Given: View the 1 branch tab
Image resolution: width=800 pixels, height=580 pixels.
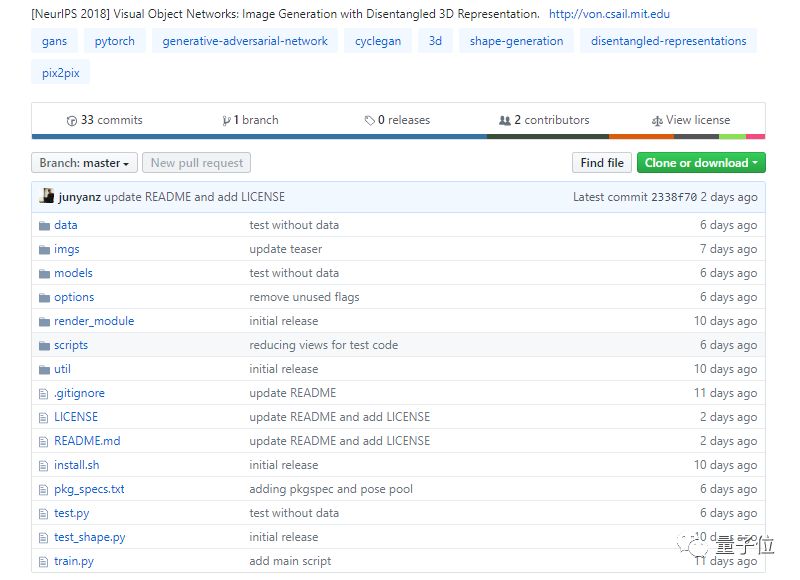Looking at the screenshot, I should pyautogui.click(x=251, y=120).
